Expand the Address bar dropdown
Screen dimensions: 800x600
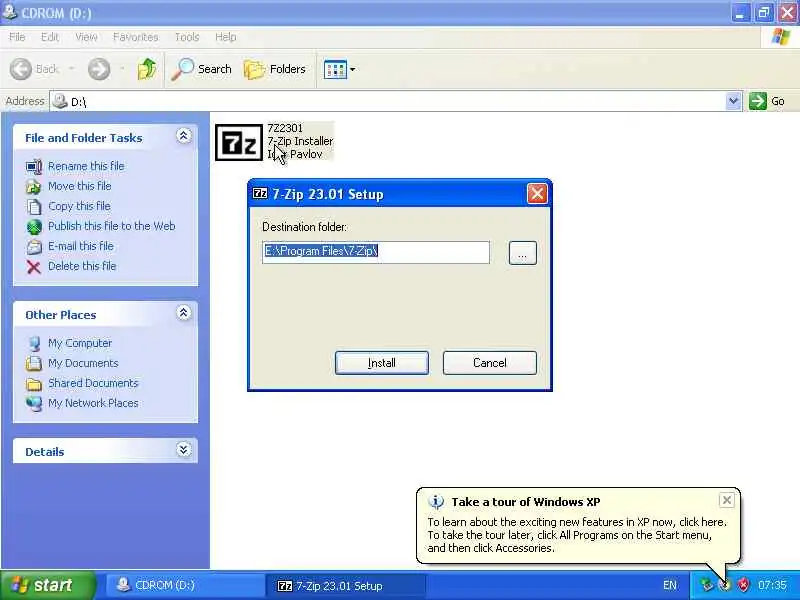[733, 101]
